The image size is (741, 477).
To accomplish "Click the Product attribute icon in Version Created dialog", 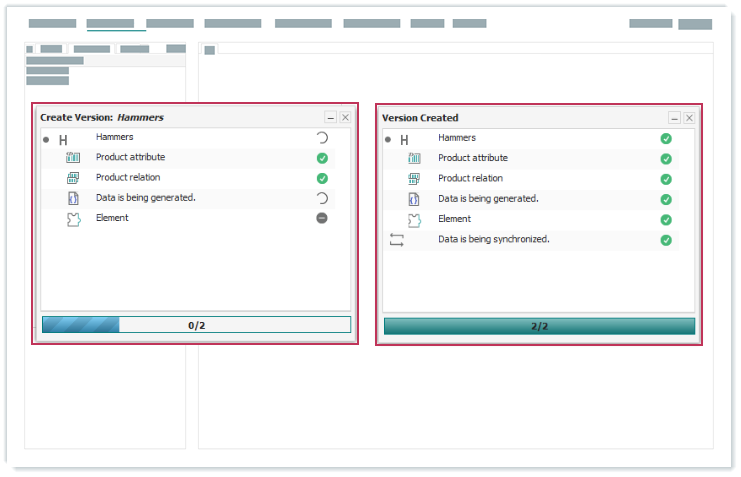I will 414,159.
